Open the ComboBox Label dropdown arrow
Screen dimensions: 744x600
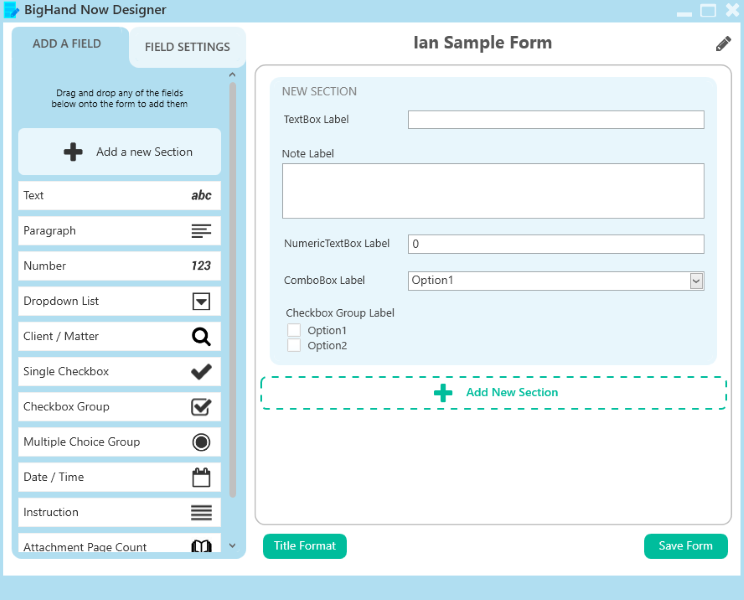point(696,281)
